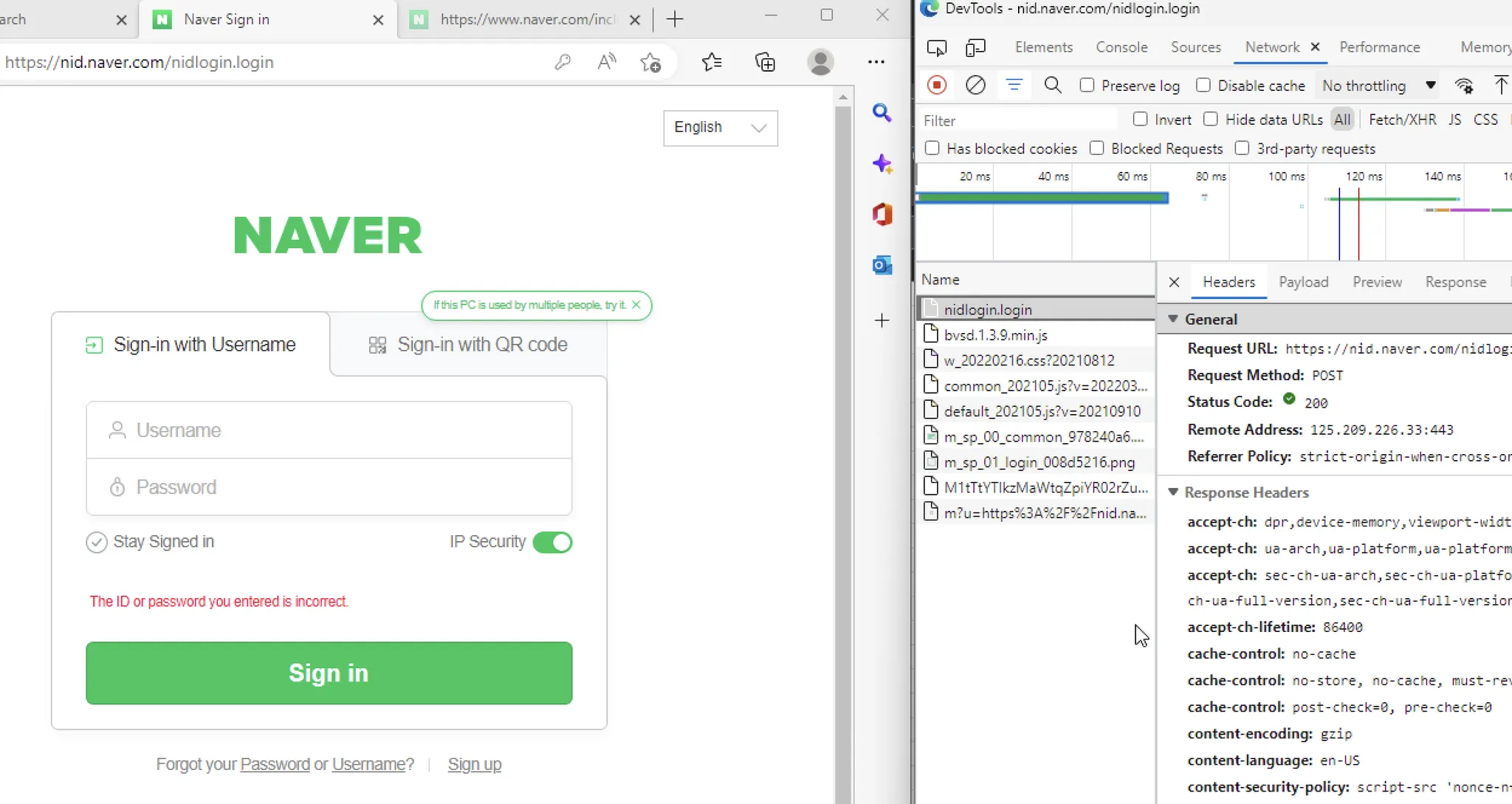Viewport: 1512px width, 804px height.
Task: Click the Read aloud icon in address bar
Action: [606, 62]
